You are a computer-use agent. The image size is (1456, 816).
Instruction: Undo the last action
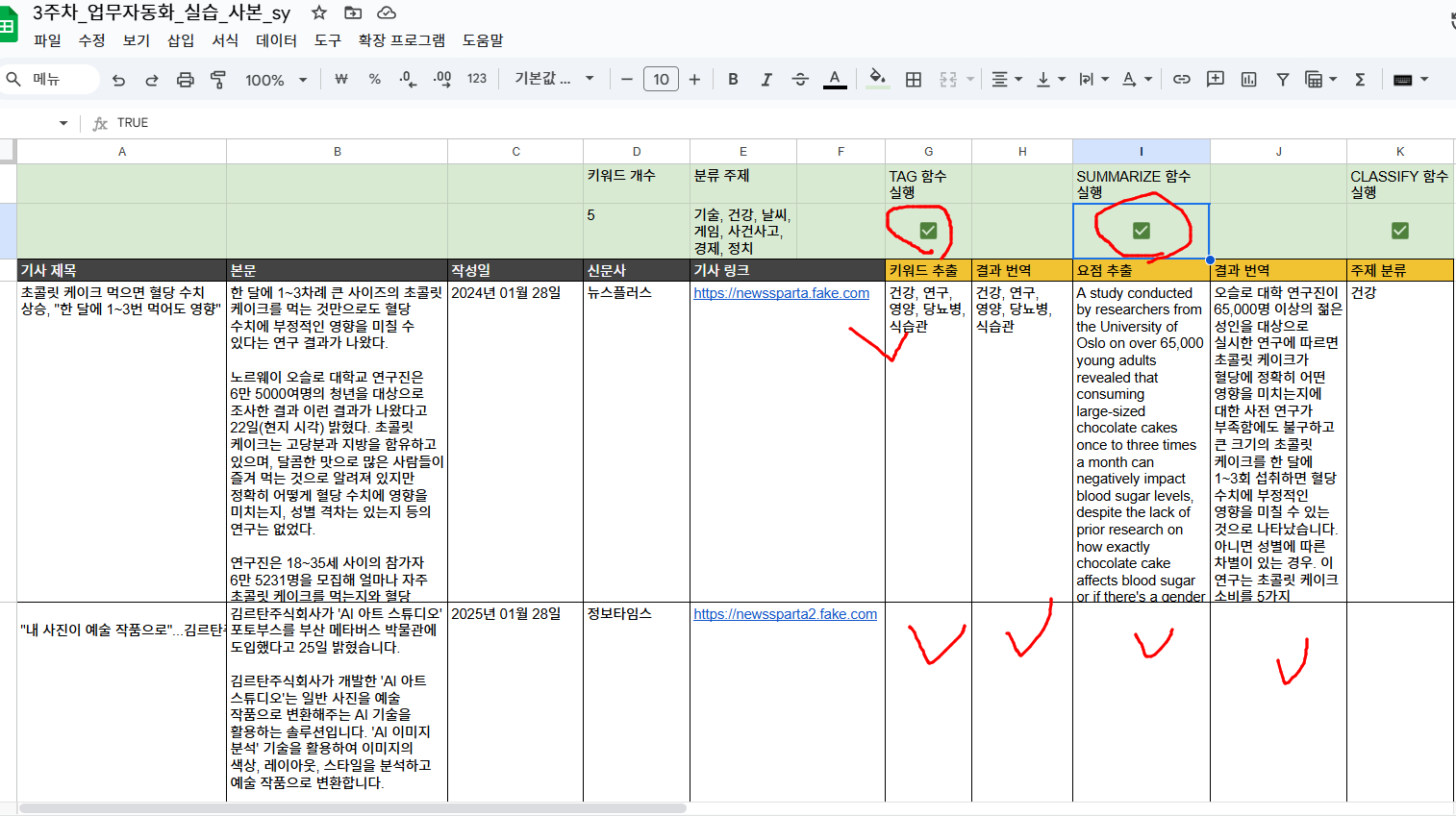point(118,80)
